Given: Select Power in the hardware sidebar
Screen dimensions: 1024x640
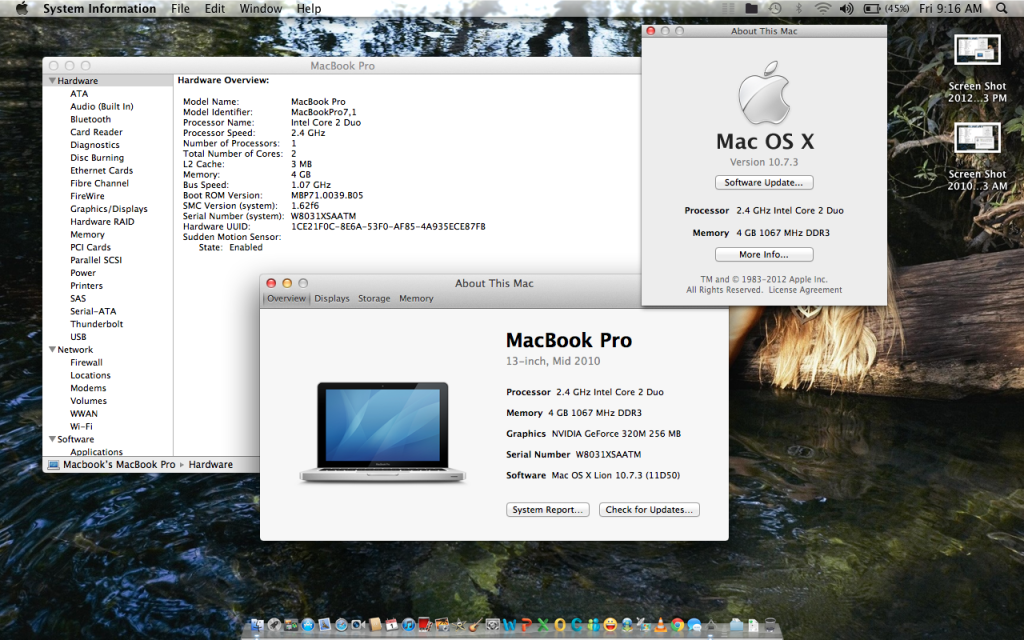Looking at the screenshot, I should (83, 273).
